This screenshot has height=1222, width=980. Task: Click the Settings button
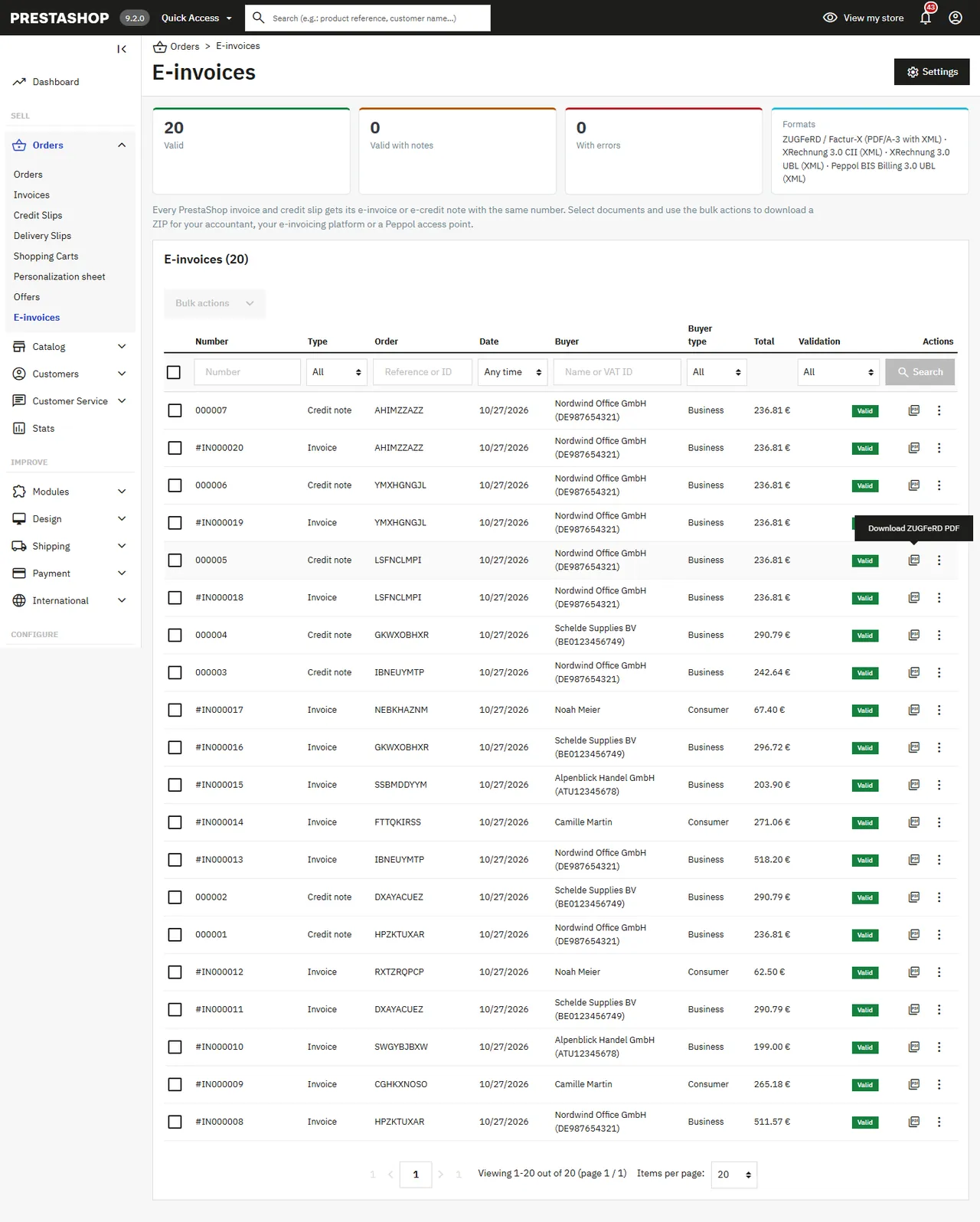pos(932,72)
